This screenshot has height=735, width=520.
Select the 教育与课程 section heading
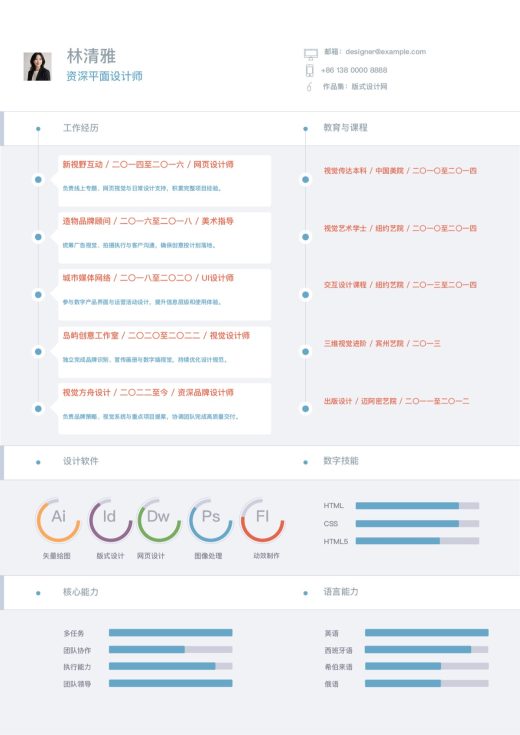click(x=345, y=128)
